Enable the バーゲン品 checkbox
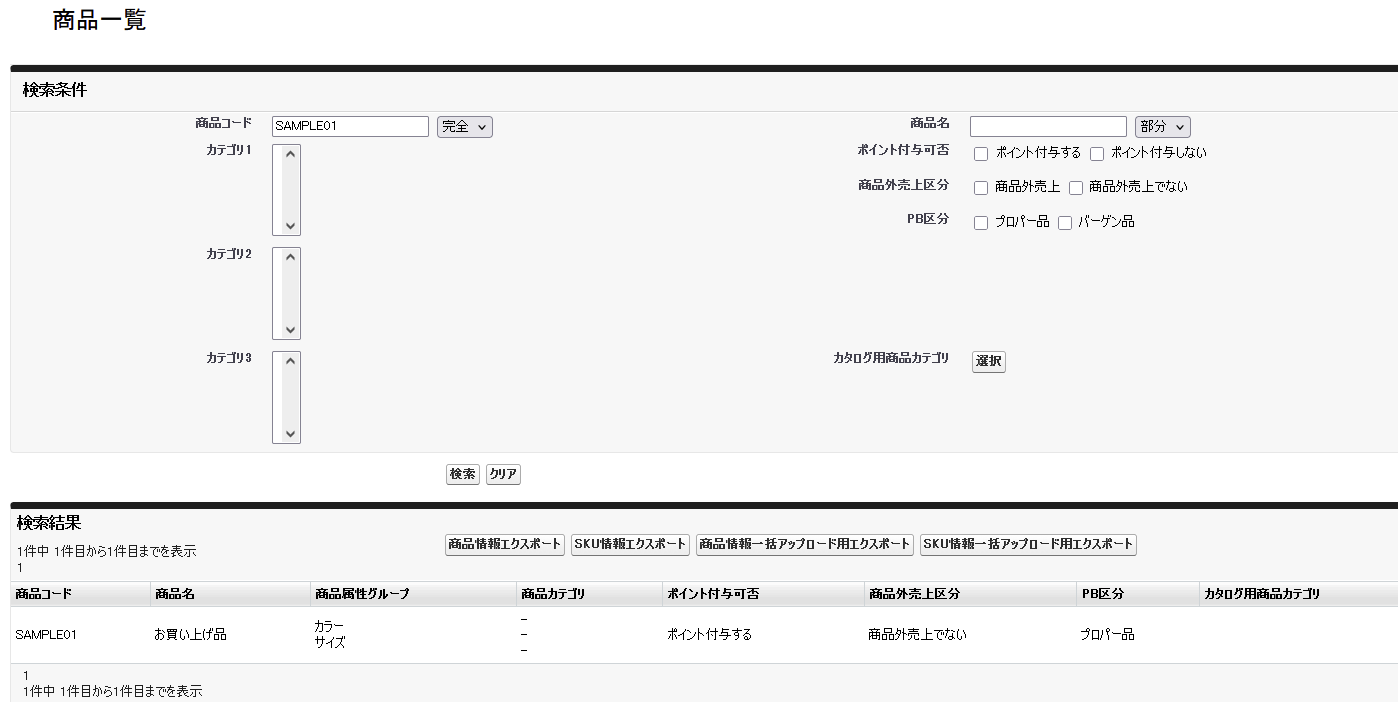Screen dimensions: 1398x702 pos(1064,222)
